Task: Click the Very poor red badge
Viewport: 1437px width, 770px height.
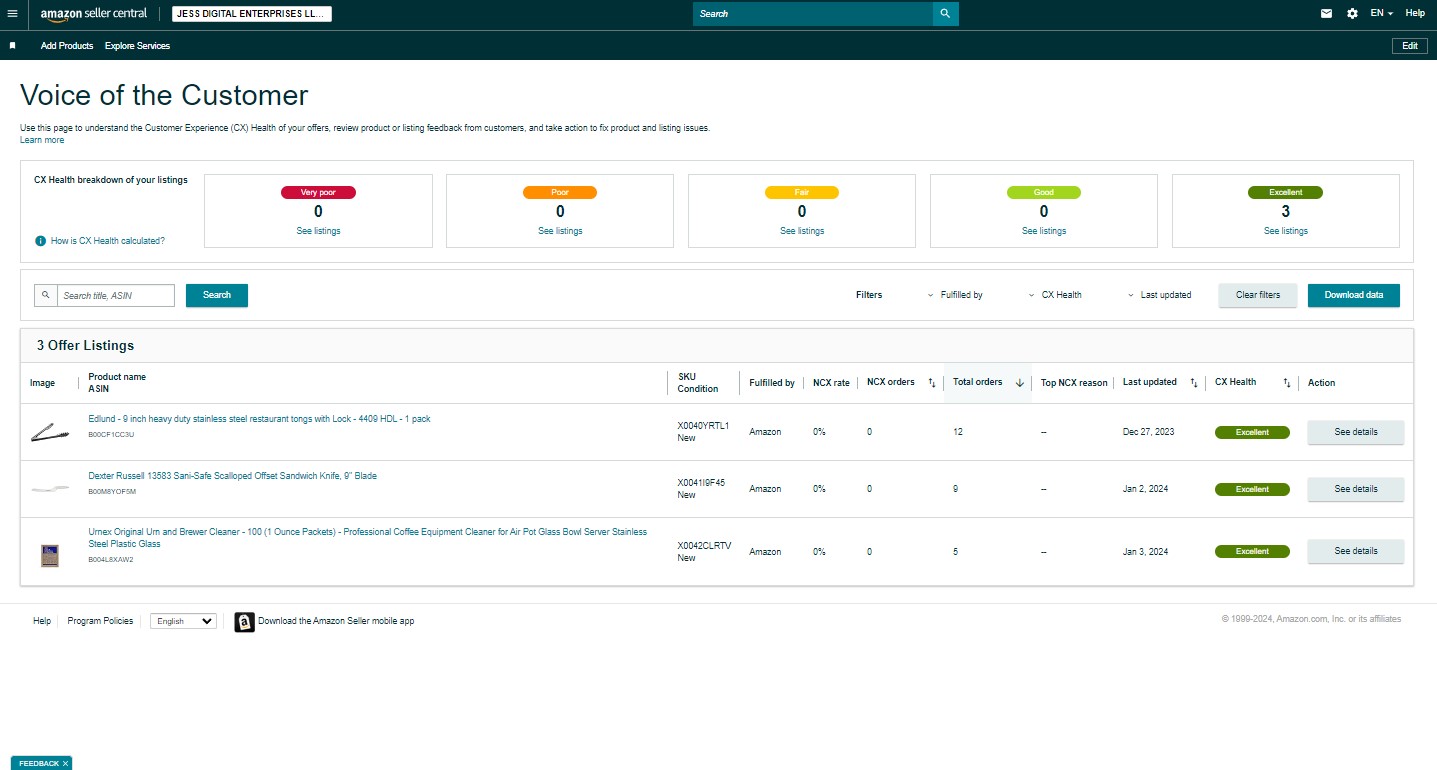Action: coord(318,192)
